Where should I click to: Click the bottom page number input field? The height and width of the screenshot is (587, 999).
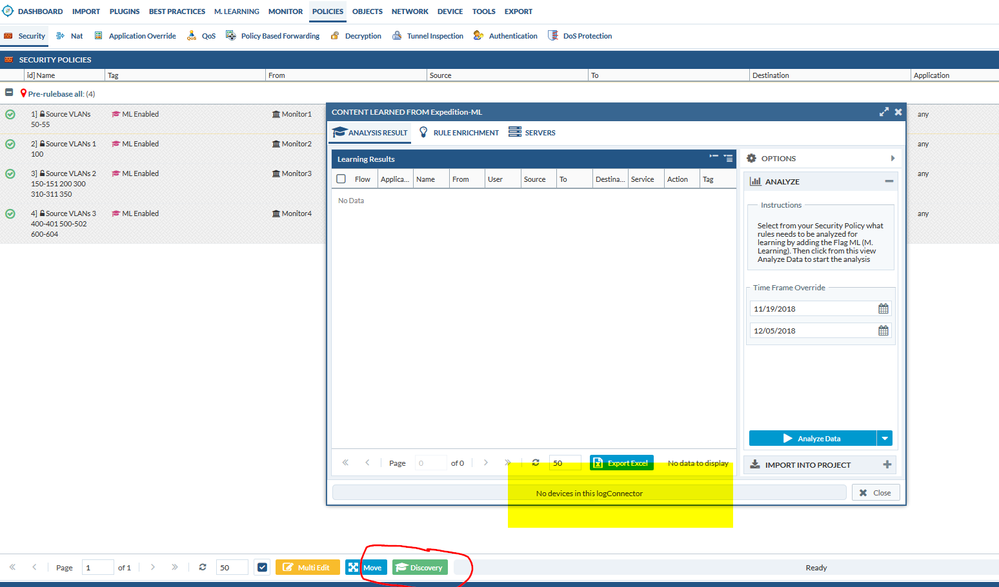pyautogui.click(x=97, y=567)
